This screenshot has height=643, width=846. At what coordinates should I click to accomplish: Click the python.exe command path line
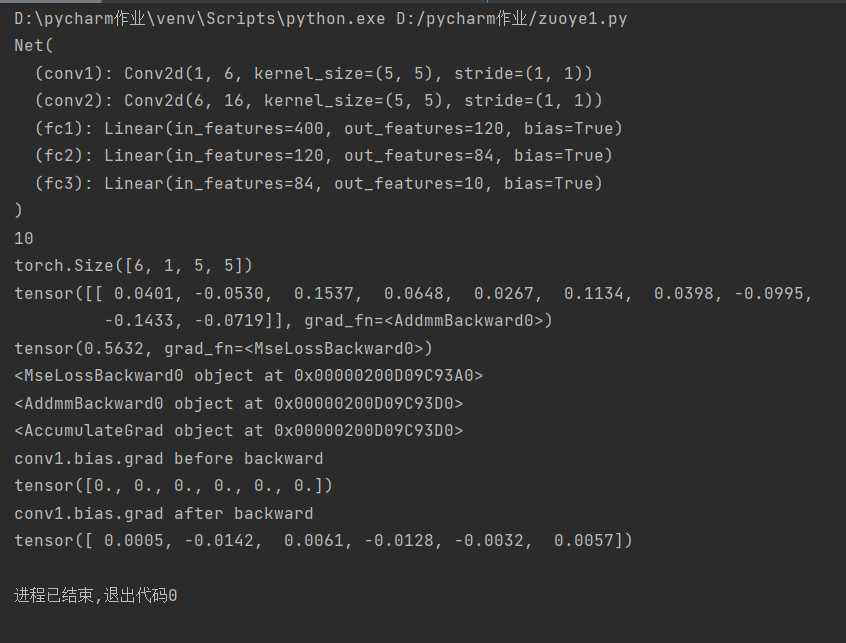click(200, 19)
